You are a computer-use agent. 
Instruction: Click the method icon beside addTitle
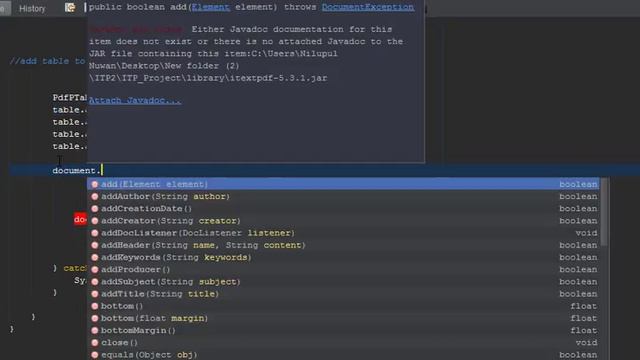coord(95,294)
